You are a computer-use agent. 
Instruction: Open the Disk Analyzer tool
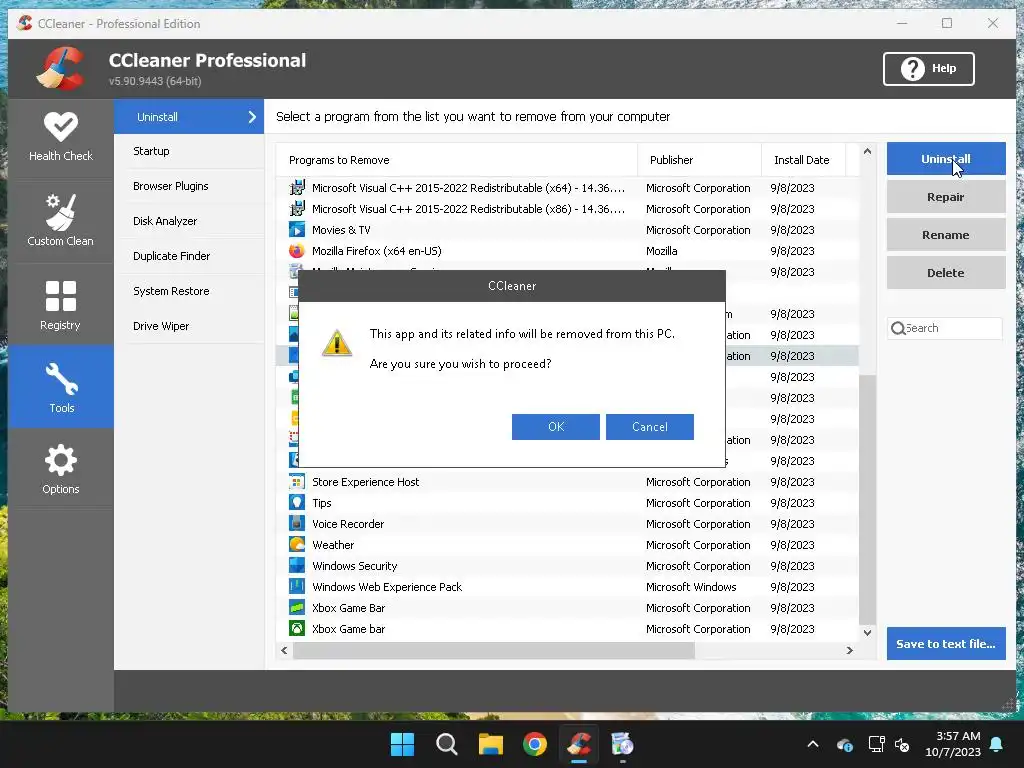[x=189, y=221]
